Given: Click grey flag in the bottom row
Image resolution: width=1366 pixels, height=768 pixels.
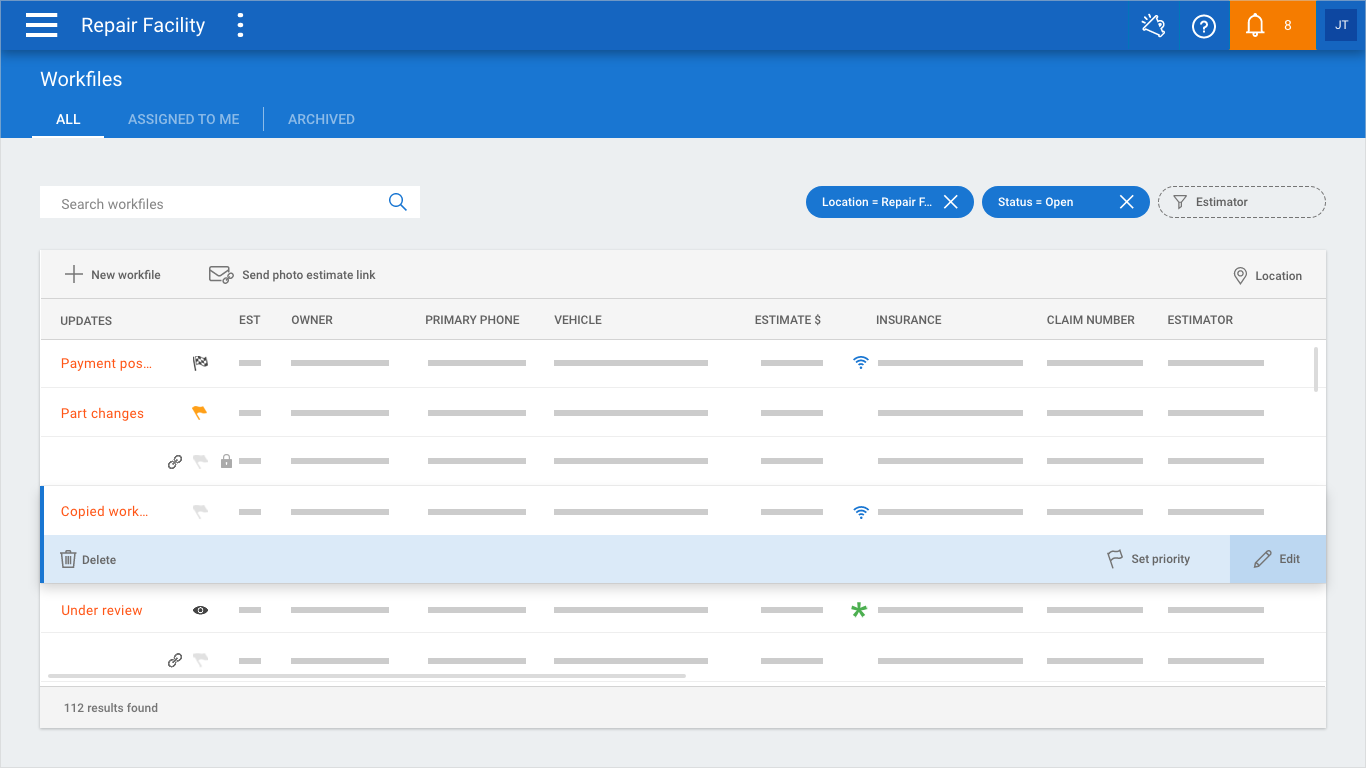Looking at the screenshot, I should 200,660.
